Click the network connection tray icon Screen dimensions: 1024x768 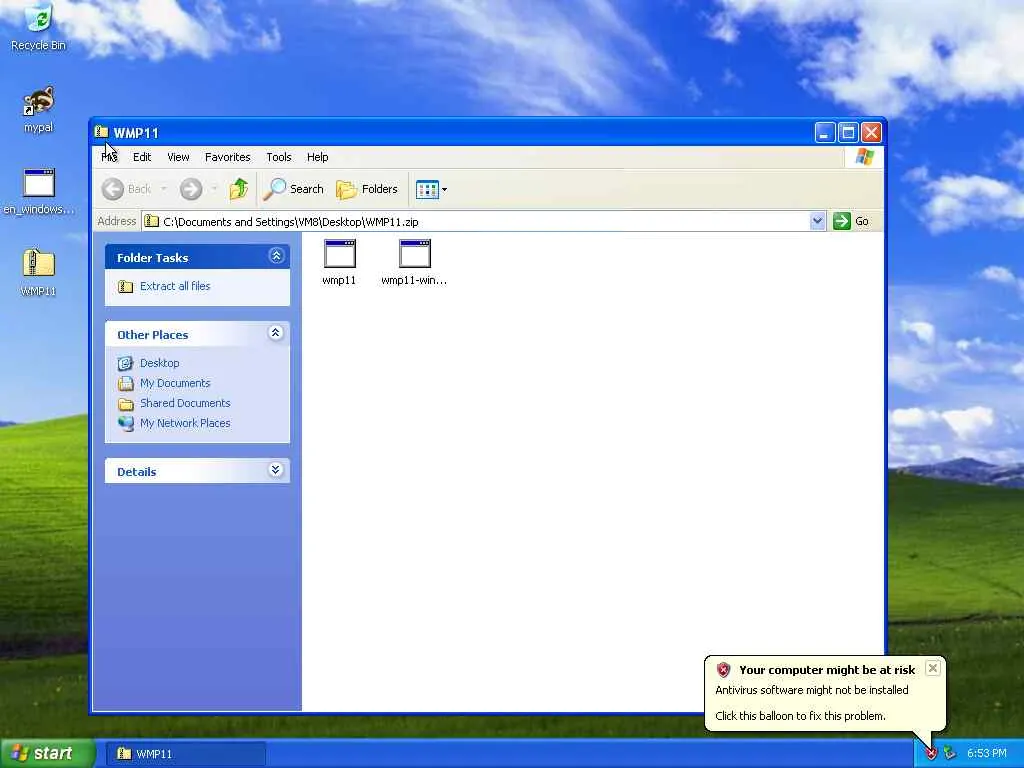[x=950, y=754]
